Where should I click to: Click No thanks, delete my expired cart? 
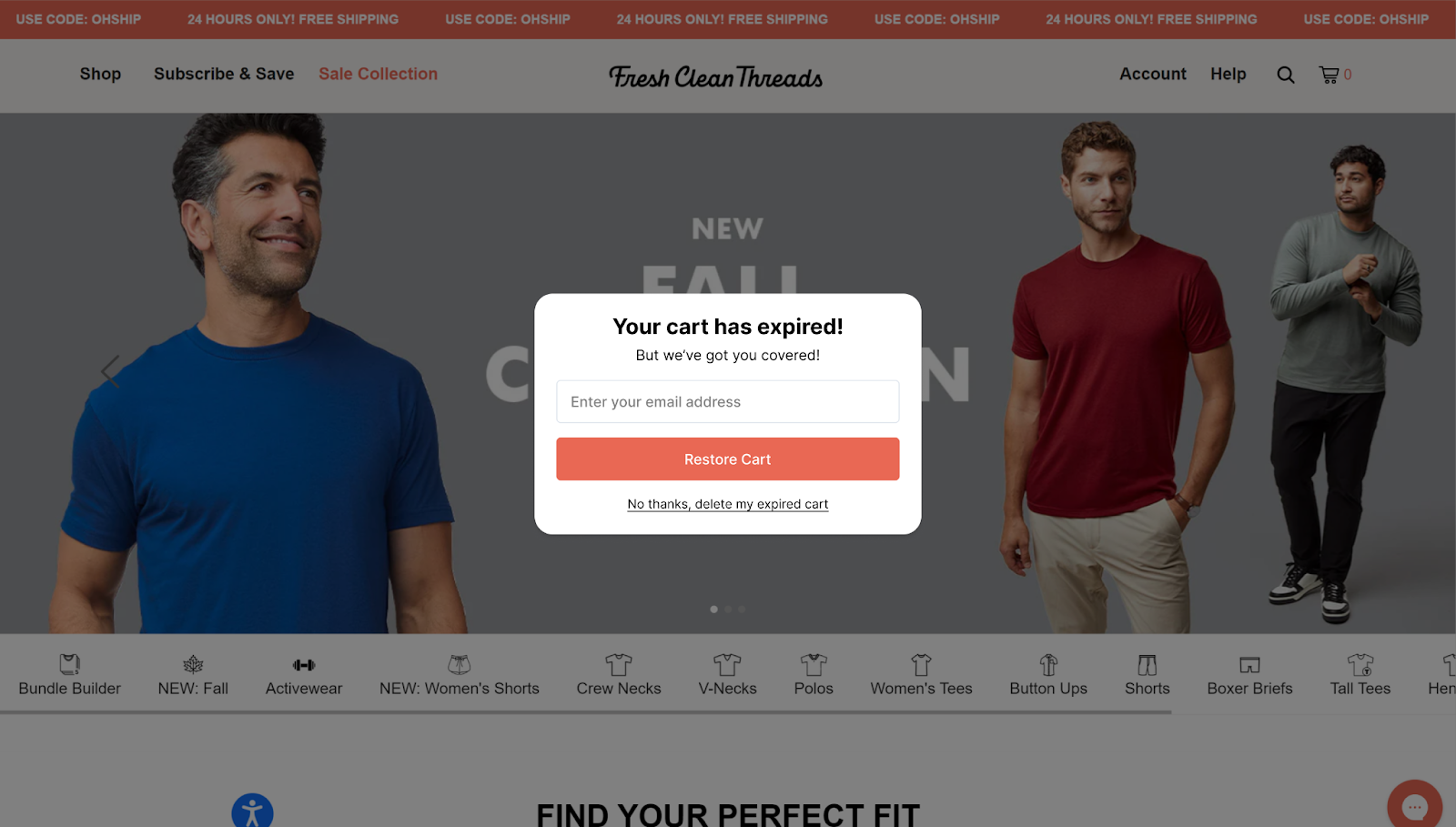pos(728,504)
